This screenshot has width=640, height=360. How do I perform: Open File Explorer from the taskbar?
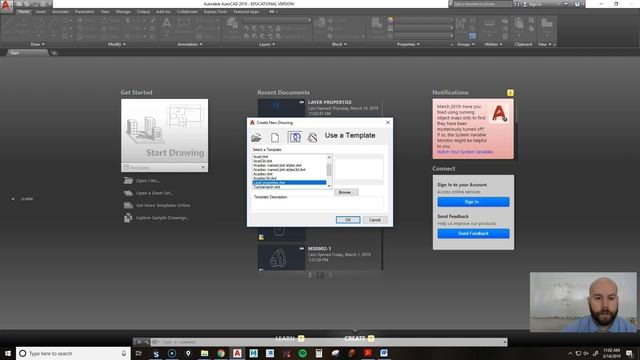(204, 353)
